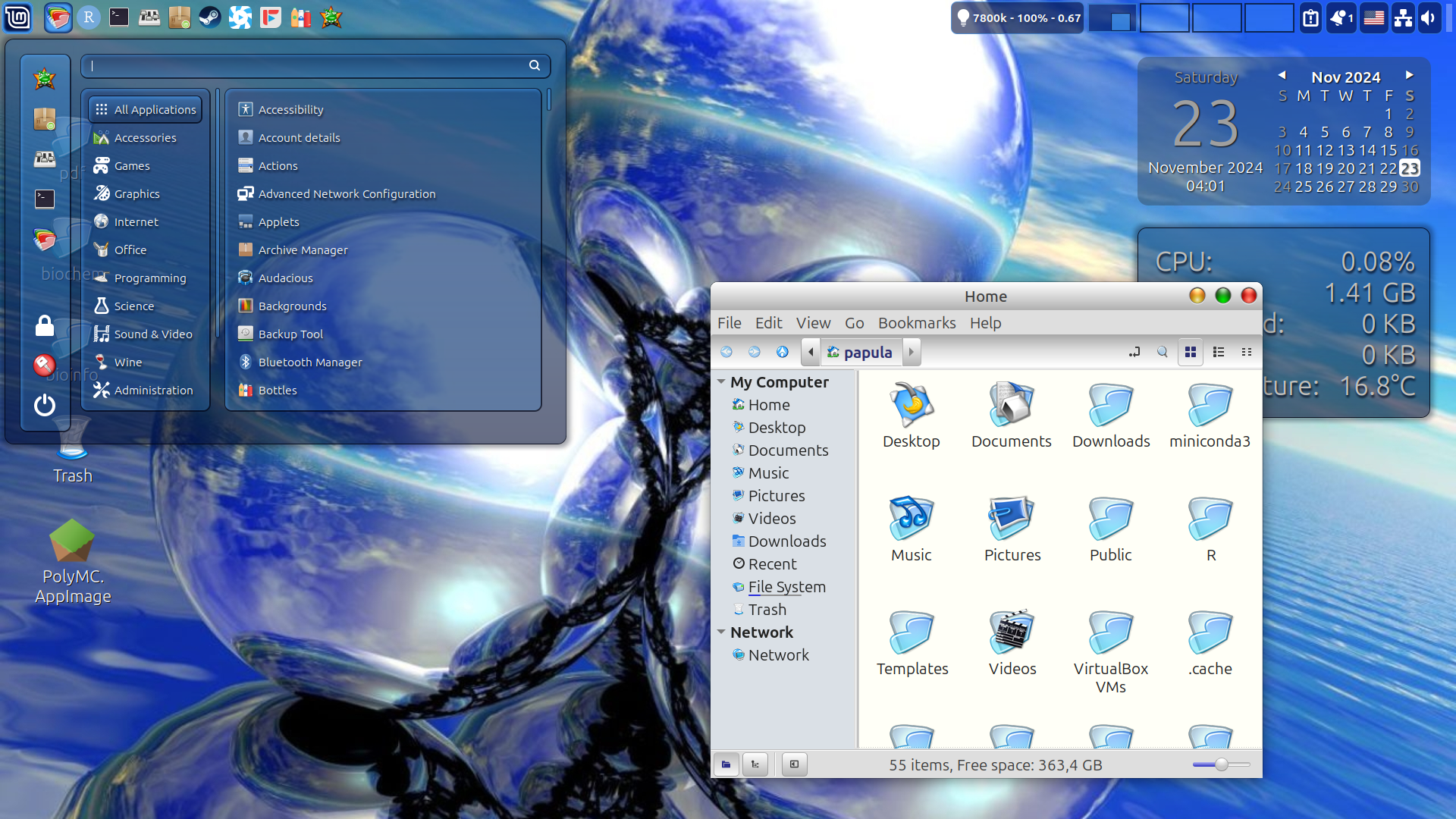Switch to compact view in file manager

click(1247, 352)
